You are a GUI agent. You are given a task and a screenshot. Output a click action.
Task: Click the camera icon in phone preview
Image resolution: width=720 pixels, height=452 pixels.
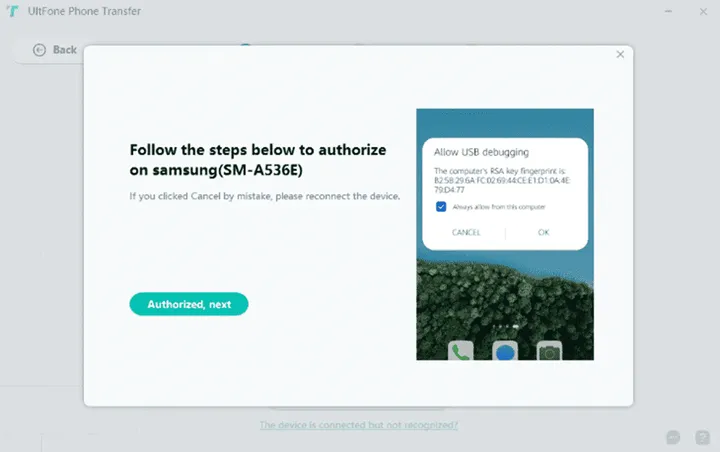549,351
